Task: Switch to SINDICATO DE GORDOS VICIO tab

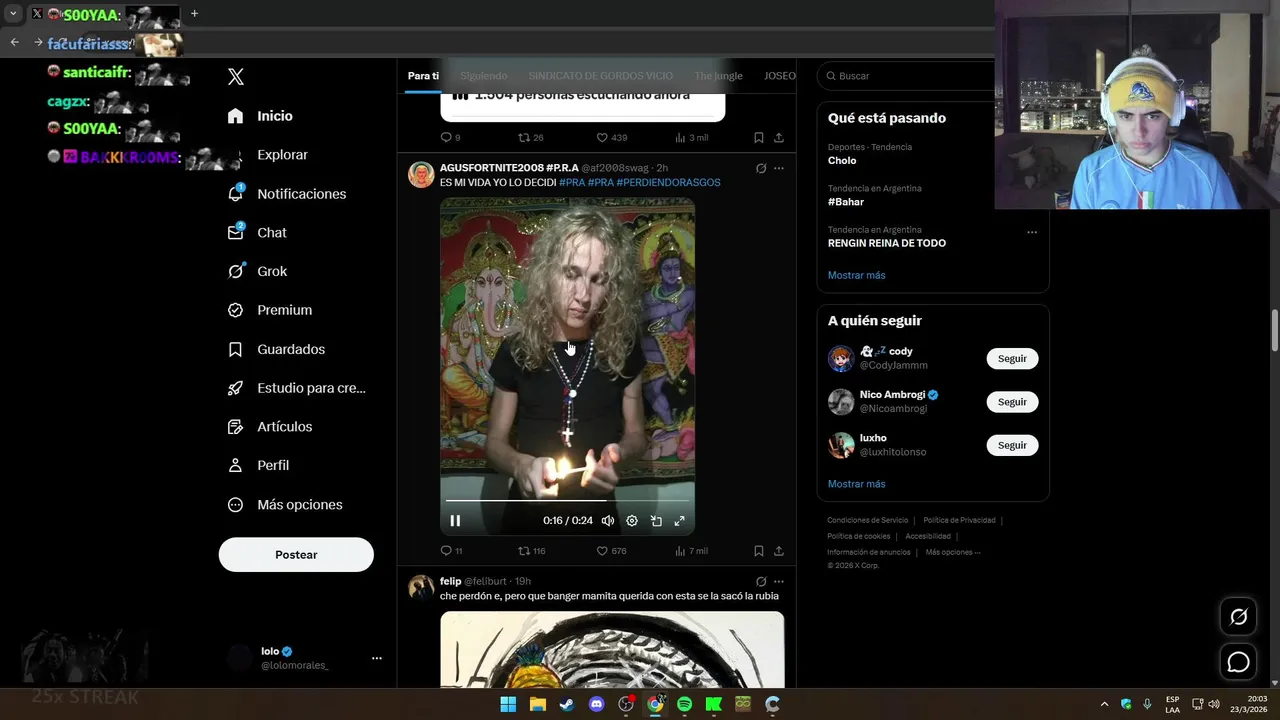Action: click(601, 76)
